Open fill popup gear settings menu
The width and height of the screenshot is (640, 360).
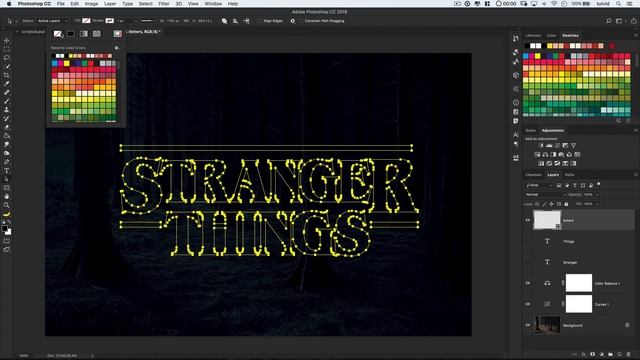[x=117, y=48]
